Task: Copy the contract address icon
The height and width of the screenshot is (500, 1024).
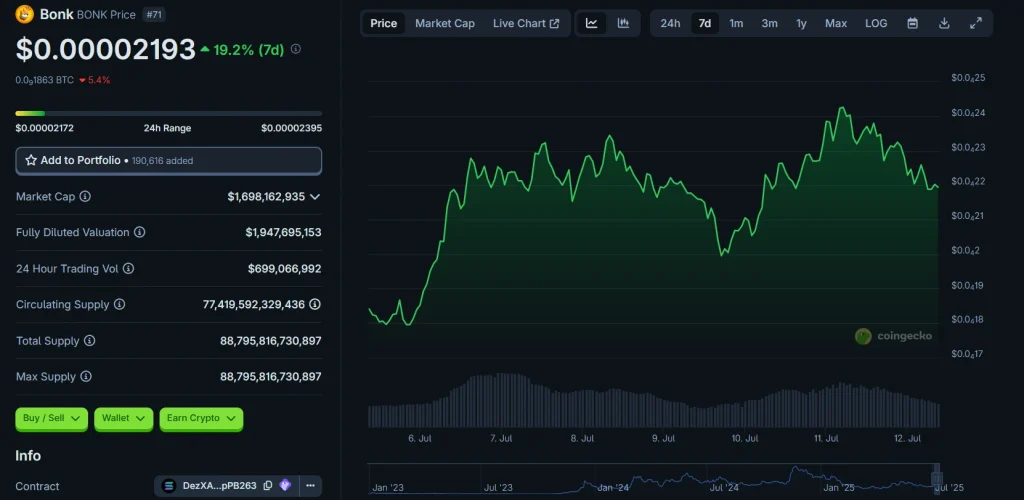Action: (x=268, y=486)
